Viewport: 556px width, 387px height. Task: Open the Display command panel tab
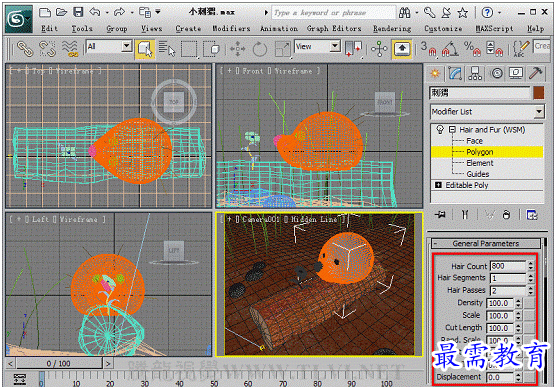[516, 73]
